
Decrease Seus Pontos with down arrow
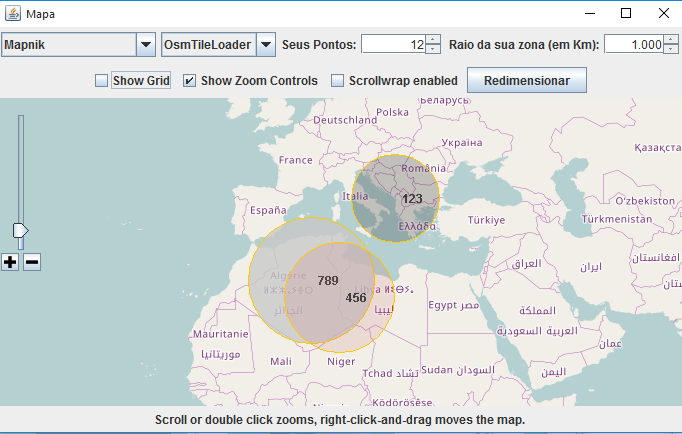[432, 49]
